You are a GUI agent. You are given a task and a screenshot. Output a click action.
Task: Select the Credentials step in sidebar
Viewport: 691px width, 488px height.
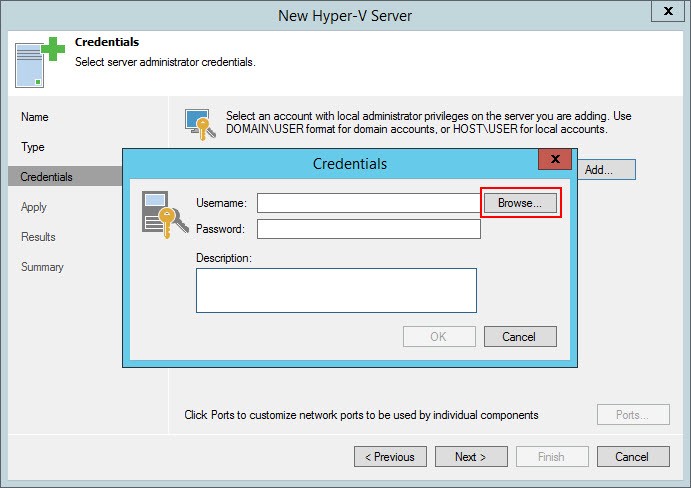tap(65, 176)
